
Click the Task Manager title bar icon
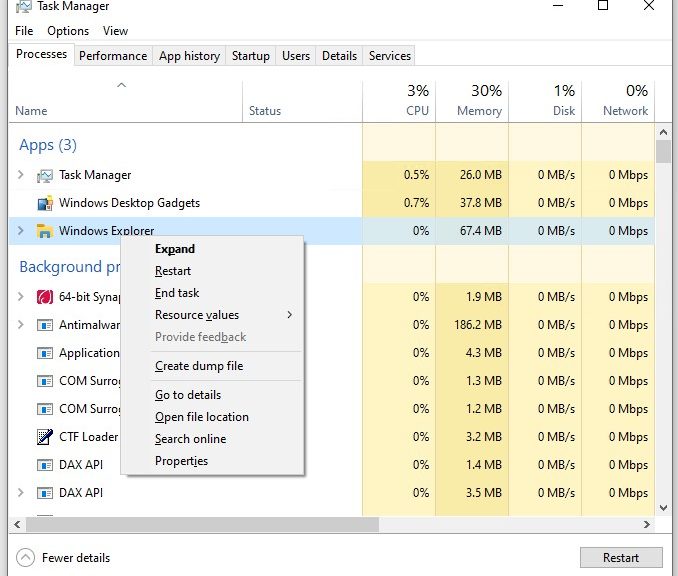pos(23,6)
